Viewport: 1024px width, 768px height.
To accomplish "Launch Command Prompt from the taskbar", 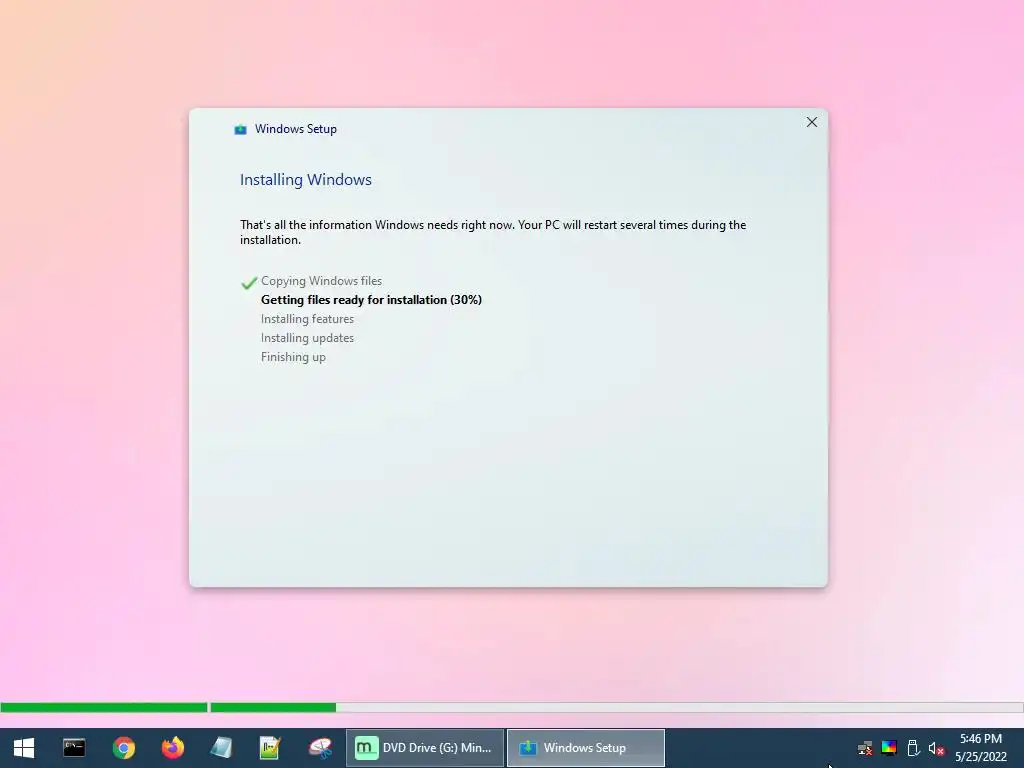I will click(x=74, y=748).
